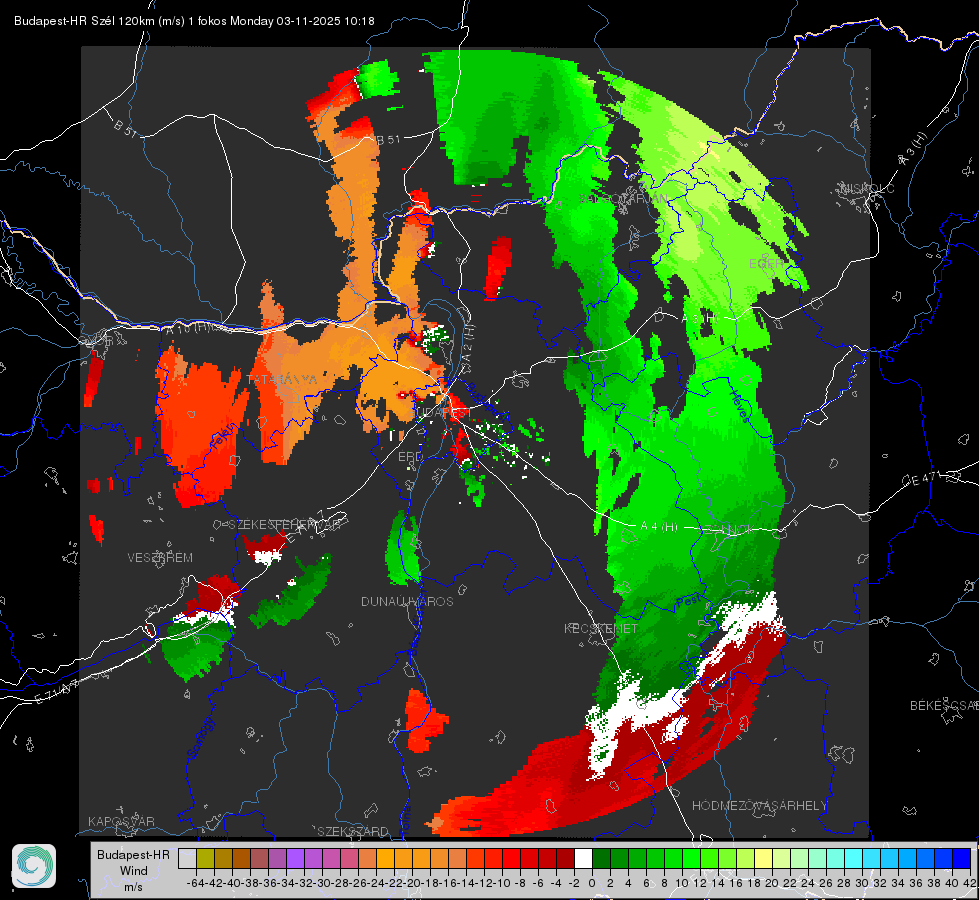Click the ÉRD city label
This screenshot has width=979, height=900.
(410, 457)
